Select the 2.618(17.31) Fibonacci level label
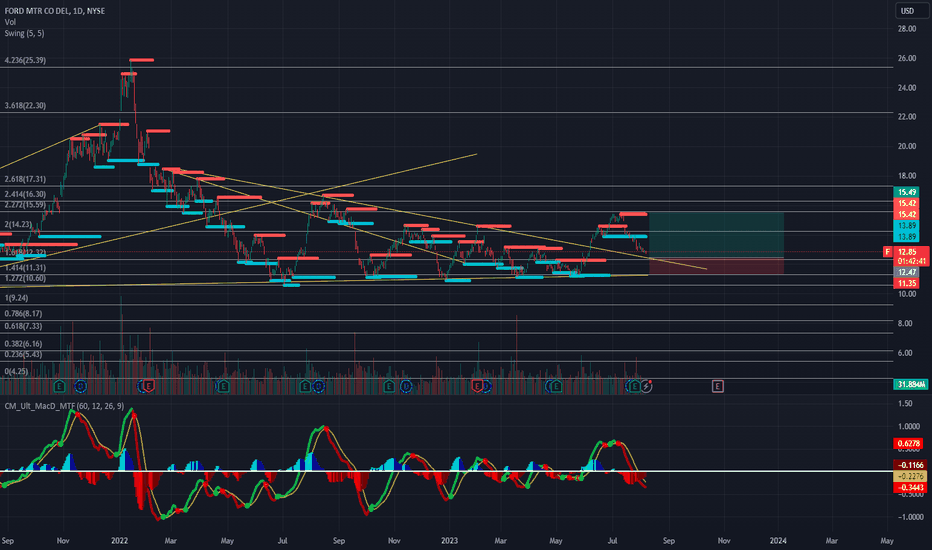This screenshot has width=932, height=550. tap(25, 179)
